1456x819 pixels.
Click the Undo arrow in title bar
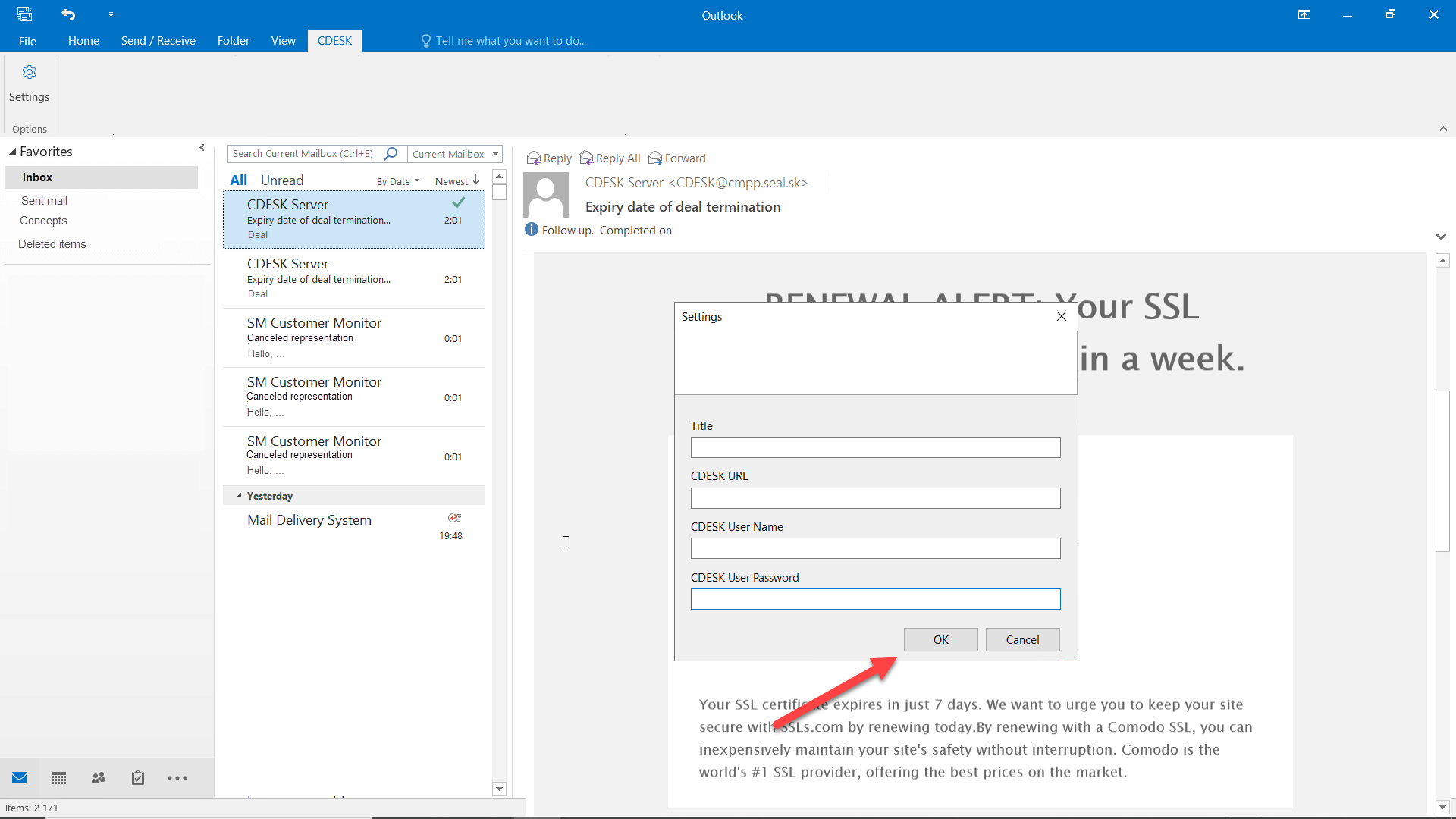pyautogui.click(x=68, y=14)
